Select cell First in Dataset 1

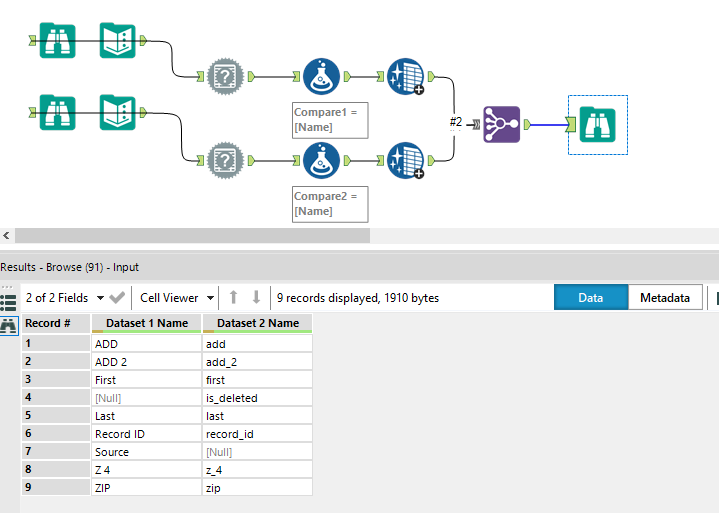(x=147, y=380)
